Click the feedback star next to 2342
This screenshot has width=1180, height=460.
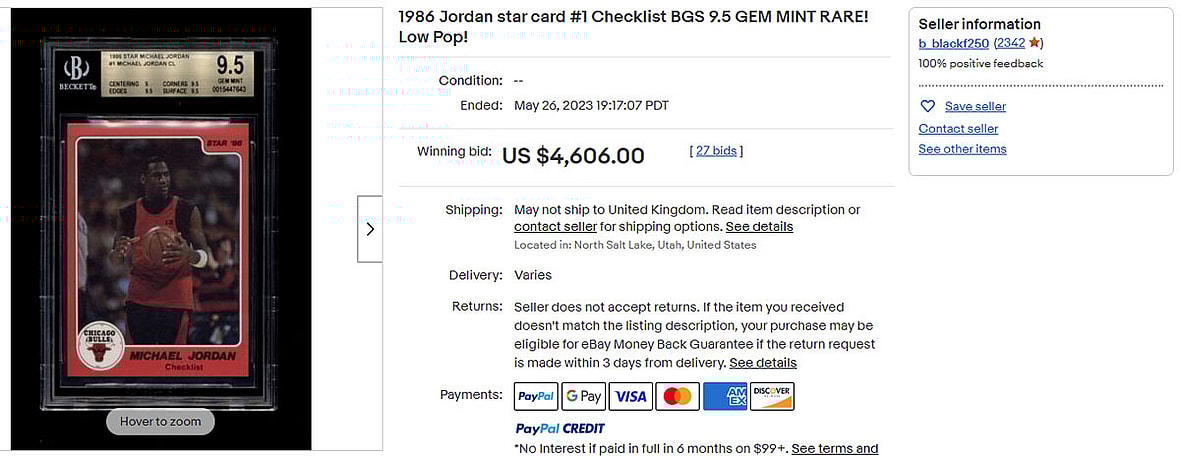[1035, 43]
